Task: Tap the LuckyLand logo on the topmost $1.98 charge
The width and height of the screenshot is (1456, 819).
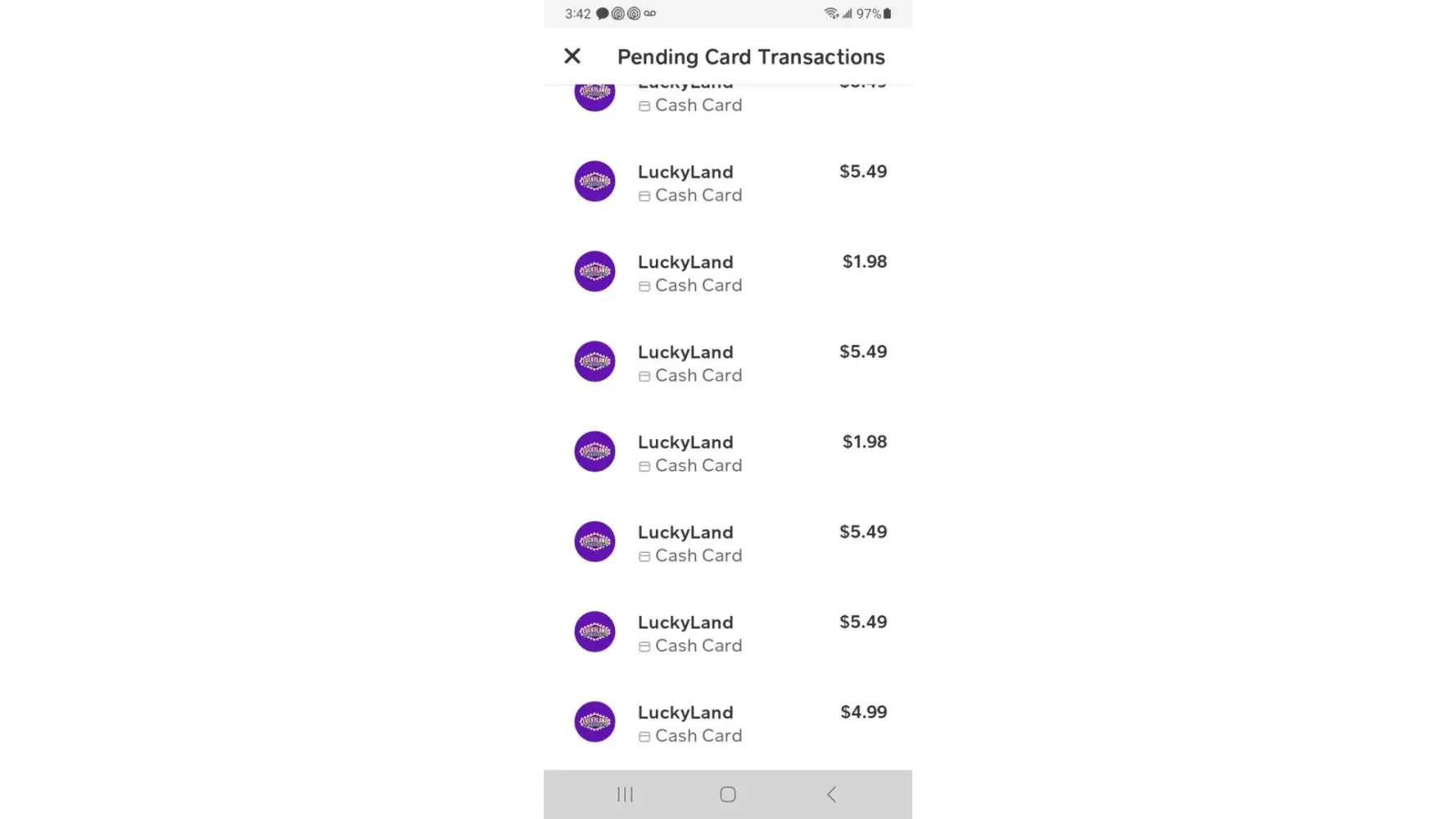Action: point(595,271)
